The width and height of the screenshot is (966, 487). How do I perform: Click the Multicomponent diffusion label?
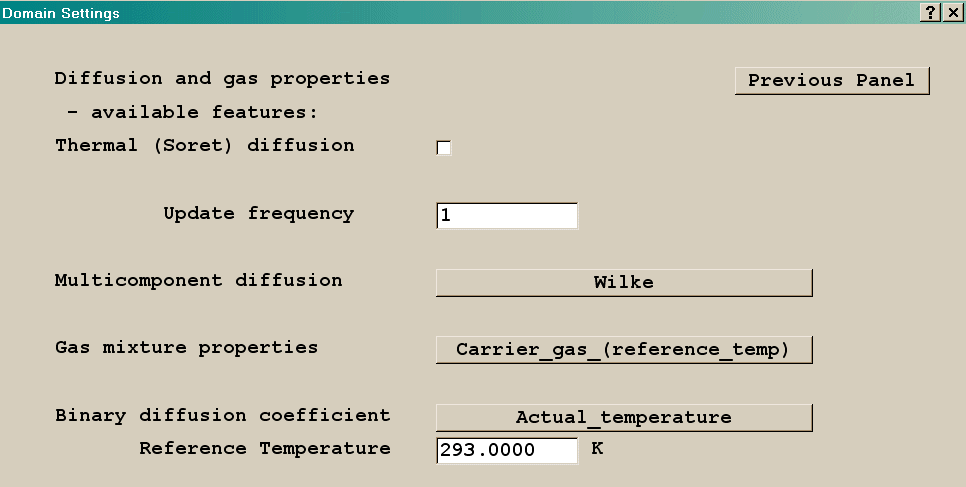click(198, 281)
